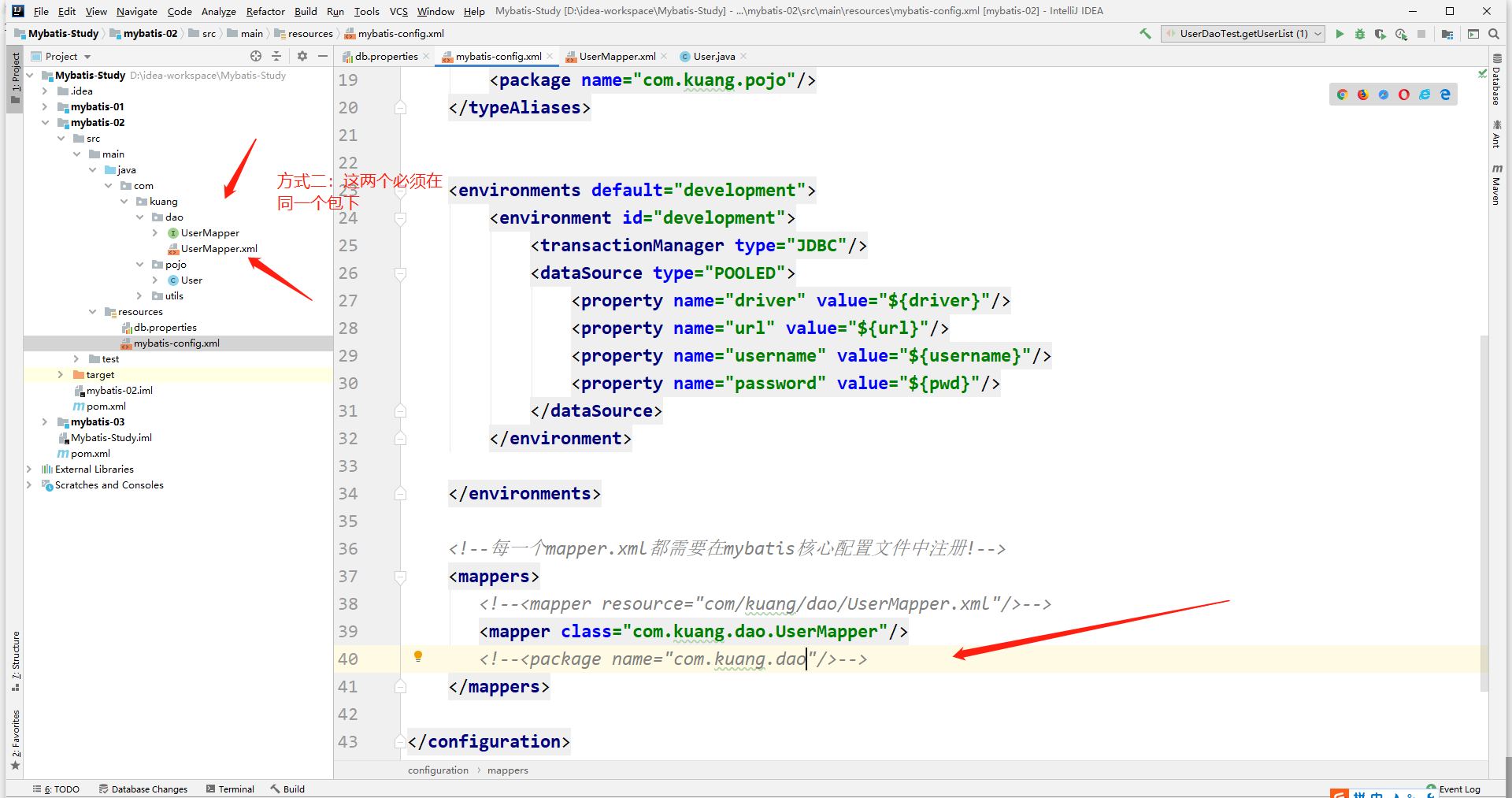
Task: Open the Refactor menu
Action: [265, 11]
